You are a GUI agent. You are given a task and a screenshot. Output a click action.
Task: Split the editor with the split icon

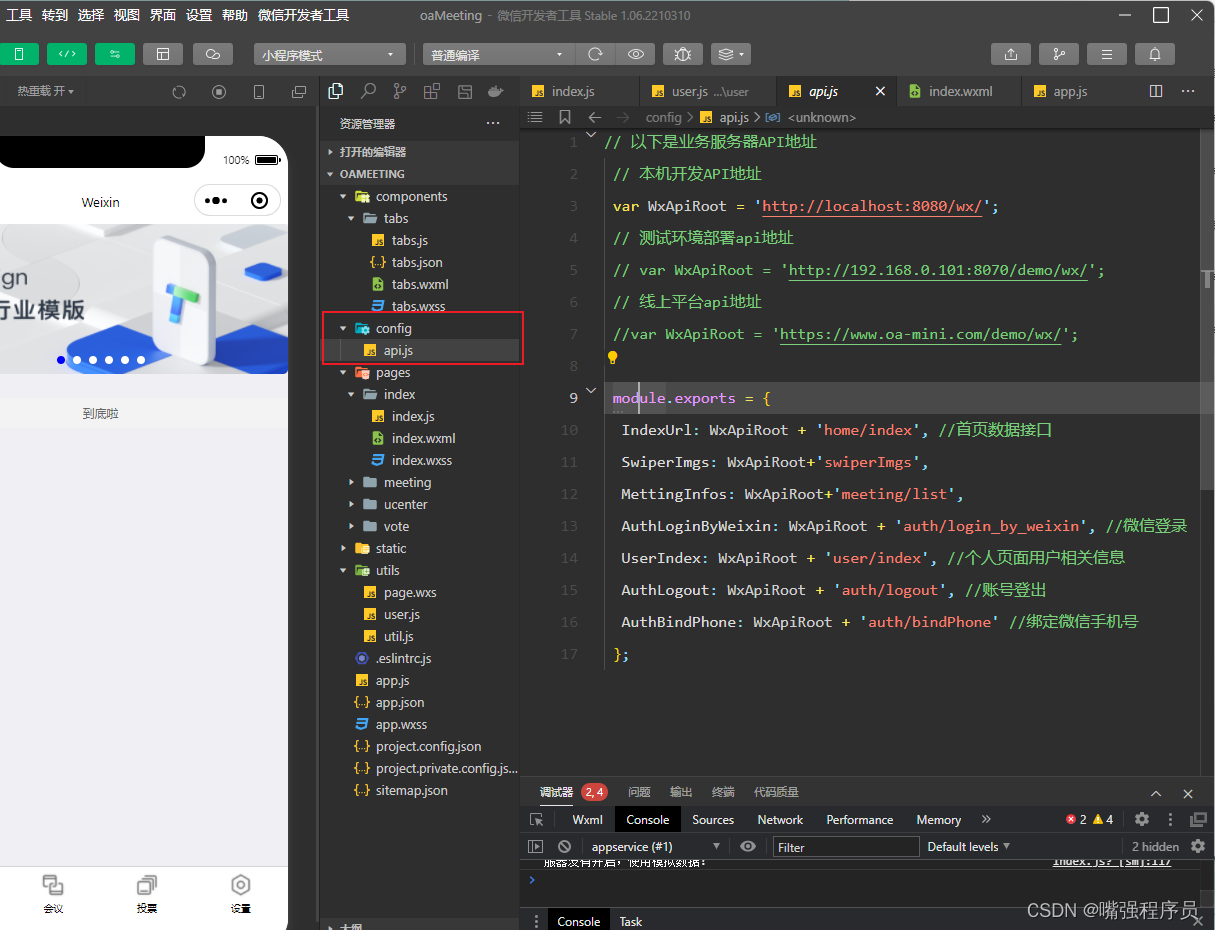pos(1156,91)
